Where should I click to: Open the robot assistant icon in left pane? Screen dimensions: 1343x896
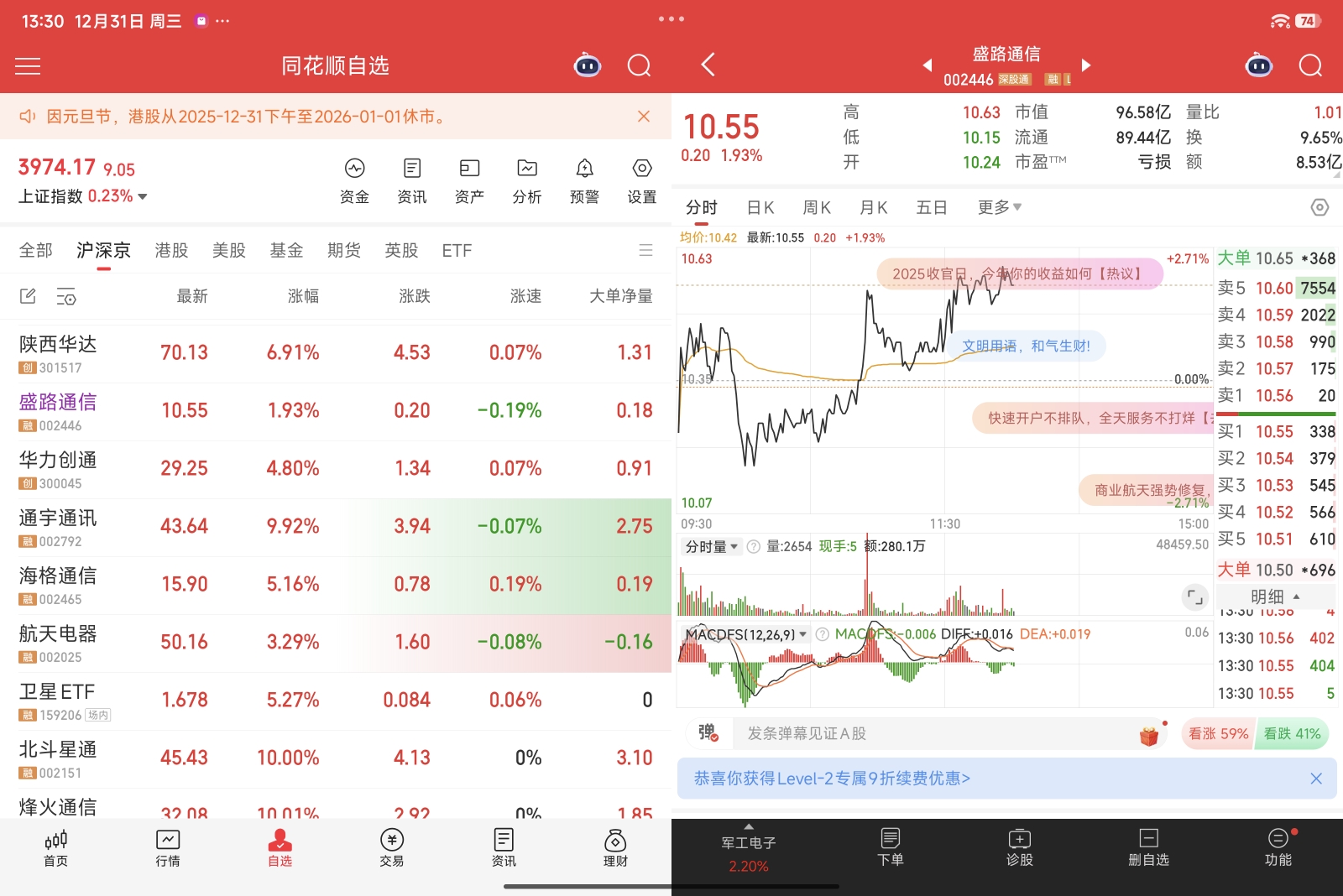pos(587,65)
